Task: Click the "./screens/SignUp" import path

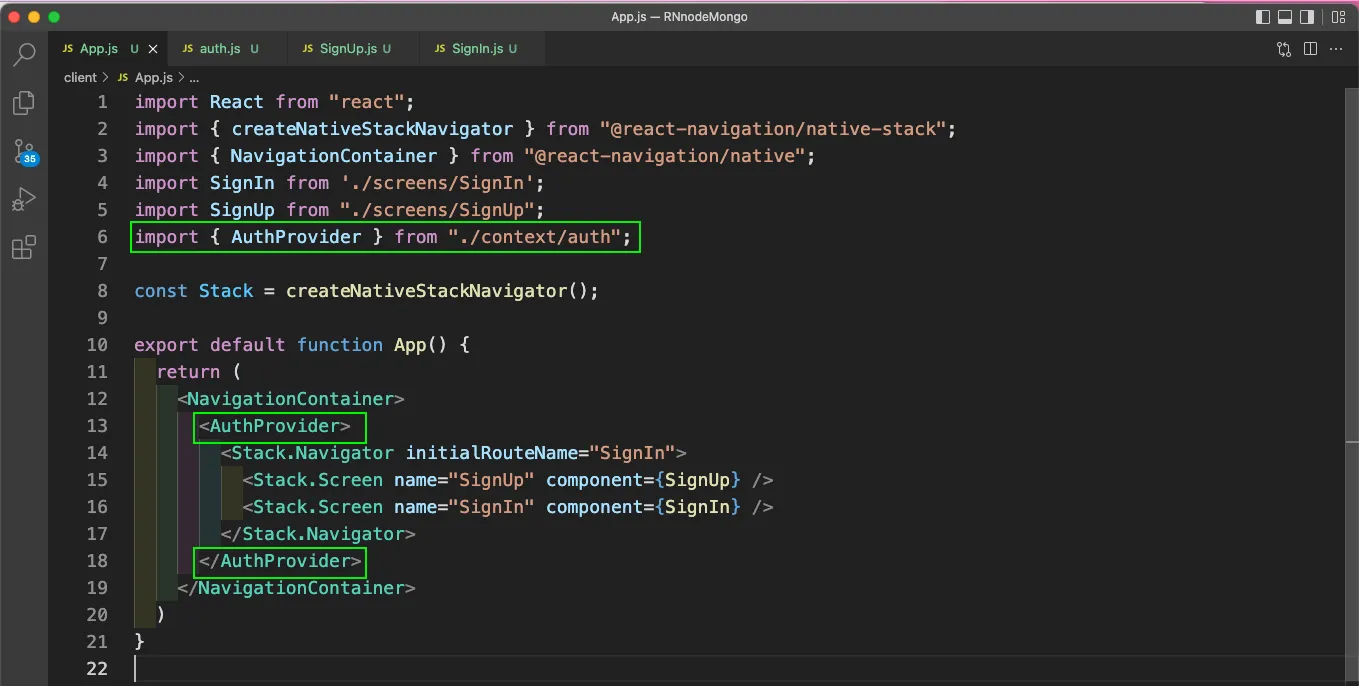Action: tap(435, 210)
